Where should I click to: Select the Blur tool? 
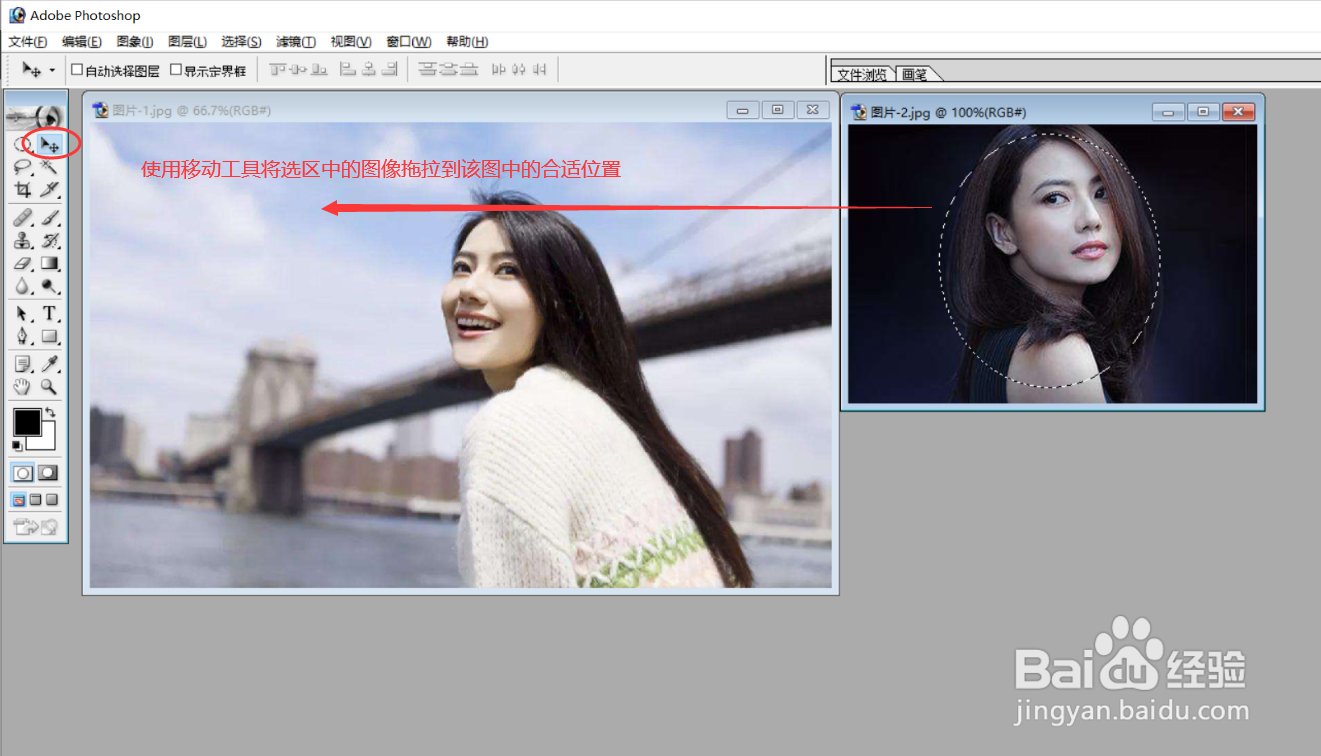coord(21,286)
